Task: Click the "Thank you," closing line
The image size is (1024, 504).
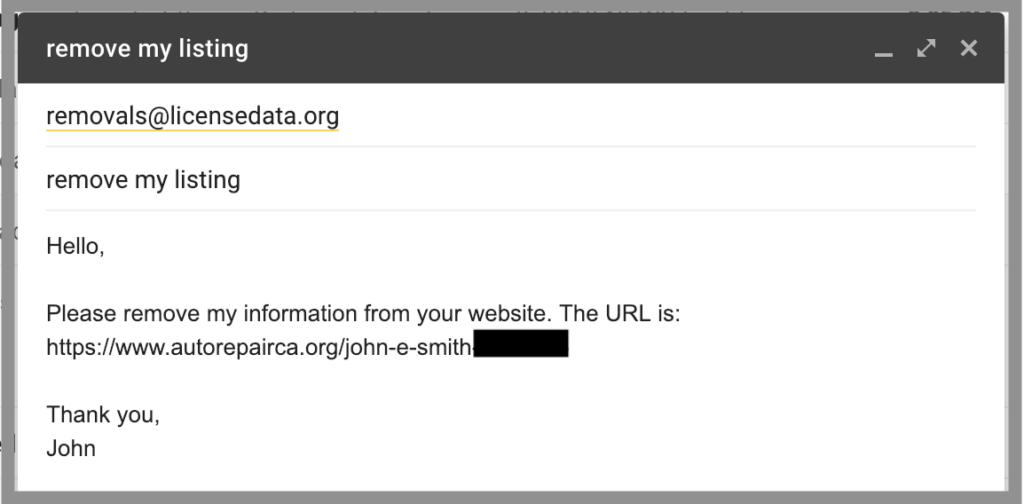Action: point(103,414)
